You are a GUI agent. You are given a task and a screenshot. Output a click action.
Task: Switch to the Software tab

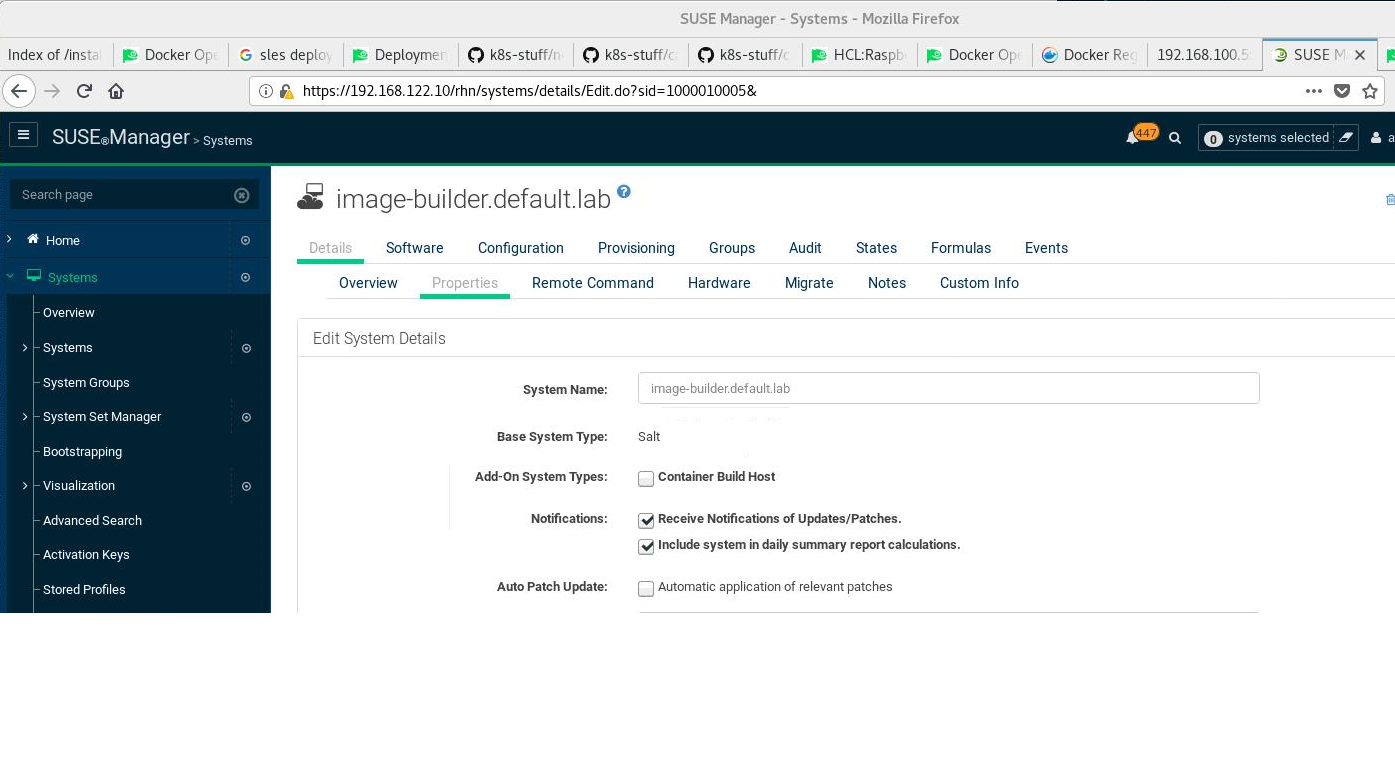tap(414, 248)
